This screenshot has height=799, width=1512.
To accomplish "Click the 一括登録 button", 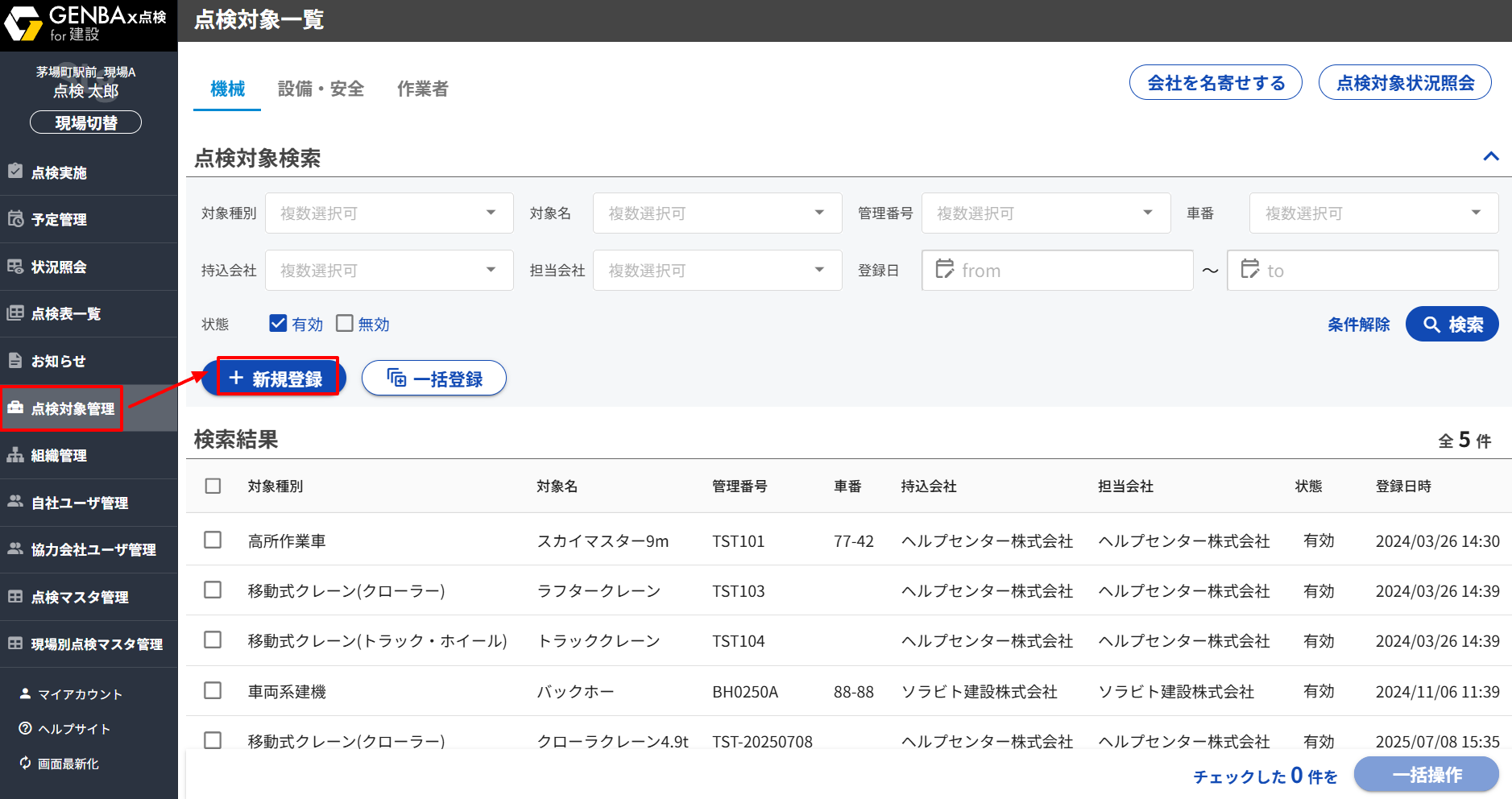I will 434,379.
